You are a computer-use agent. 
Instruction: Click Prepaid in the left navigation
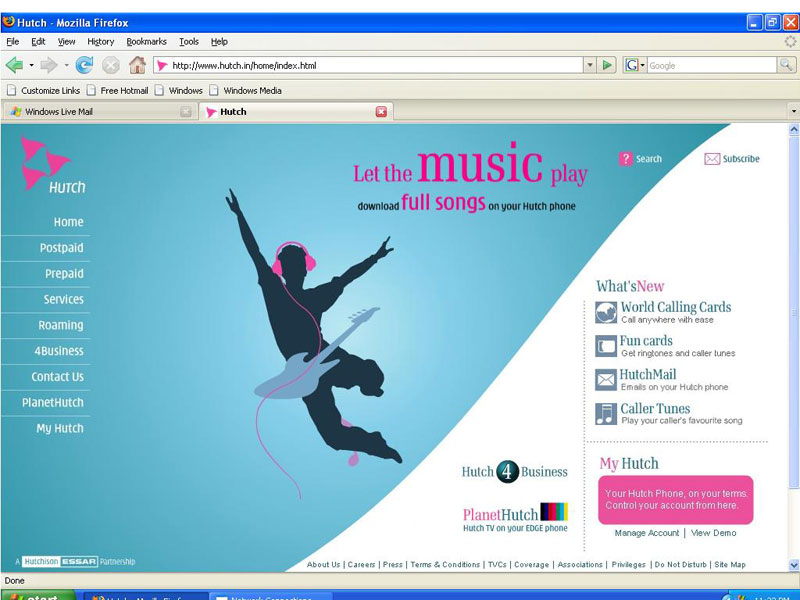64,274
